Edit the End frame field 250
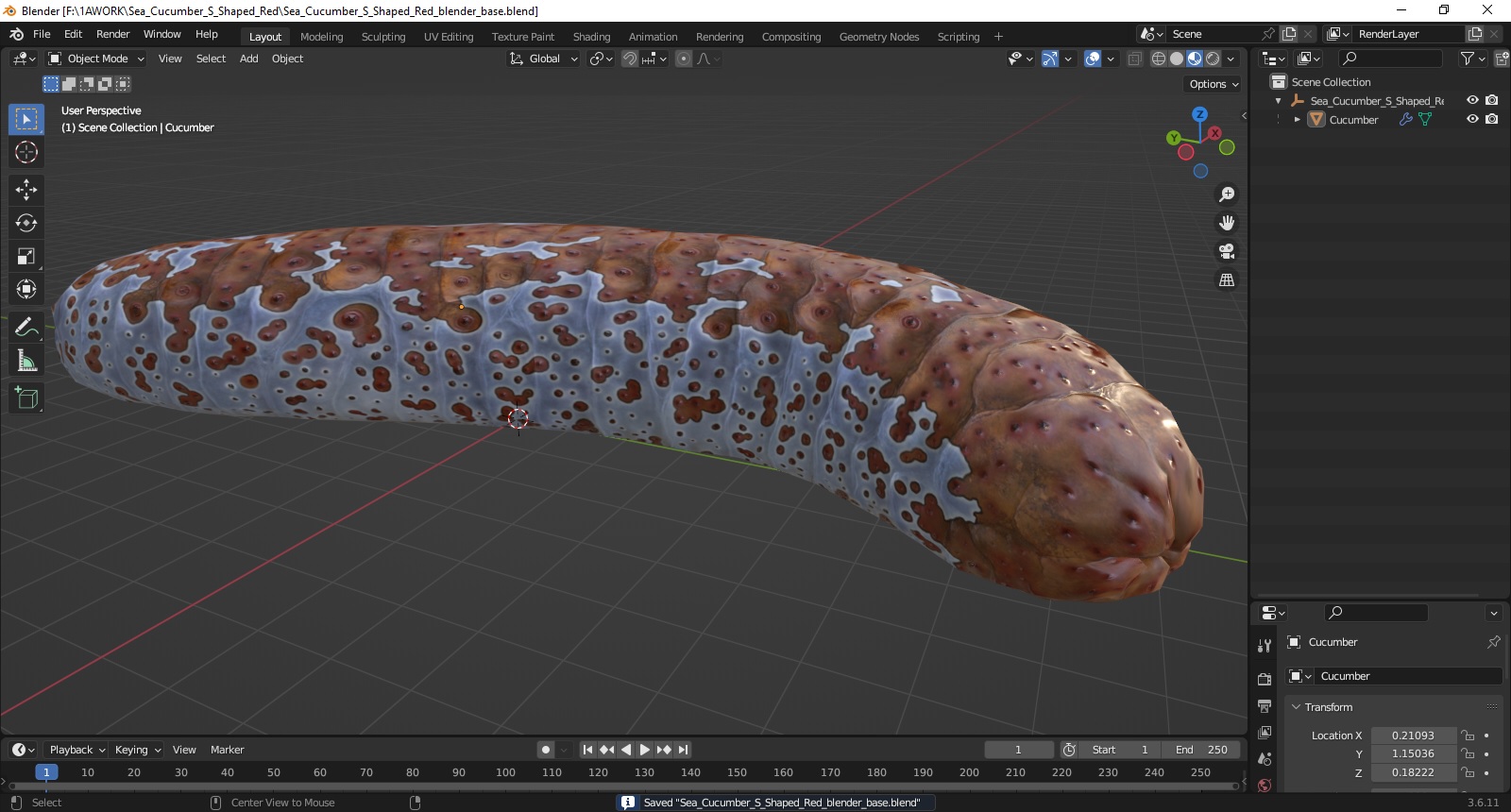The image size is (1511, 812). coord(1201,750)
